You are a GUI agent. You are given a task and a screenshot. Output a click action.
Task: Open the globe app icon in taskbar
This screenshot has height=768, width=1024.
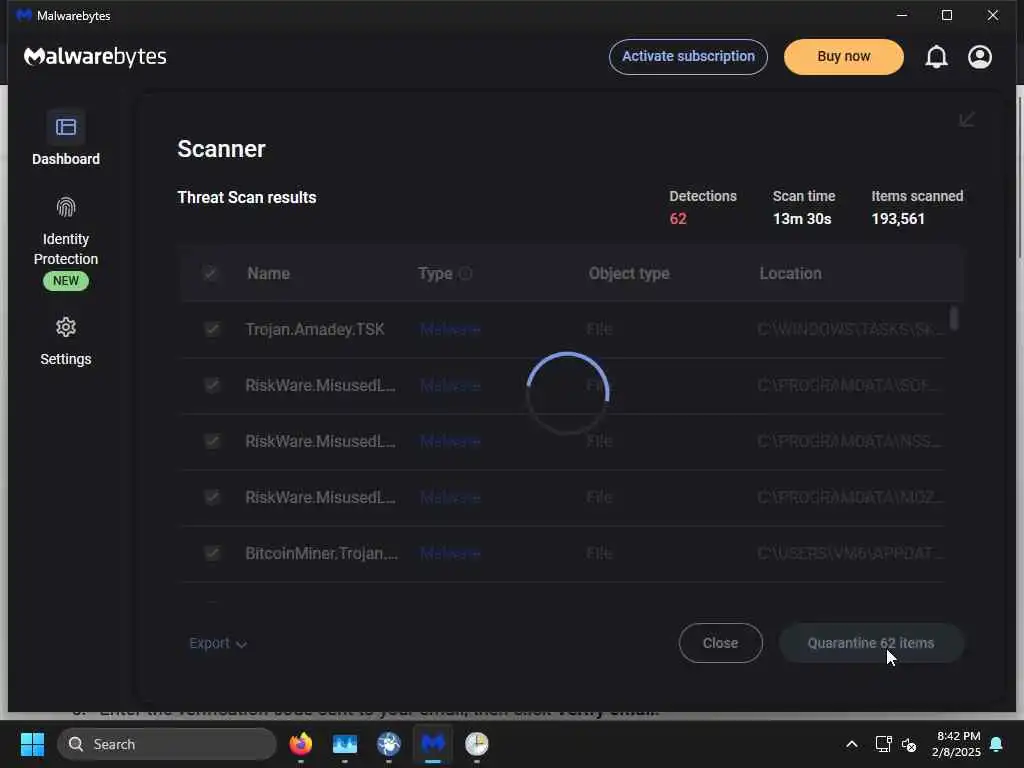click(x=389, y=744)
